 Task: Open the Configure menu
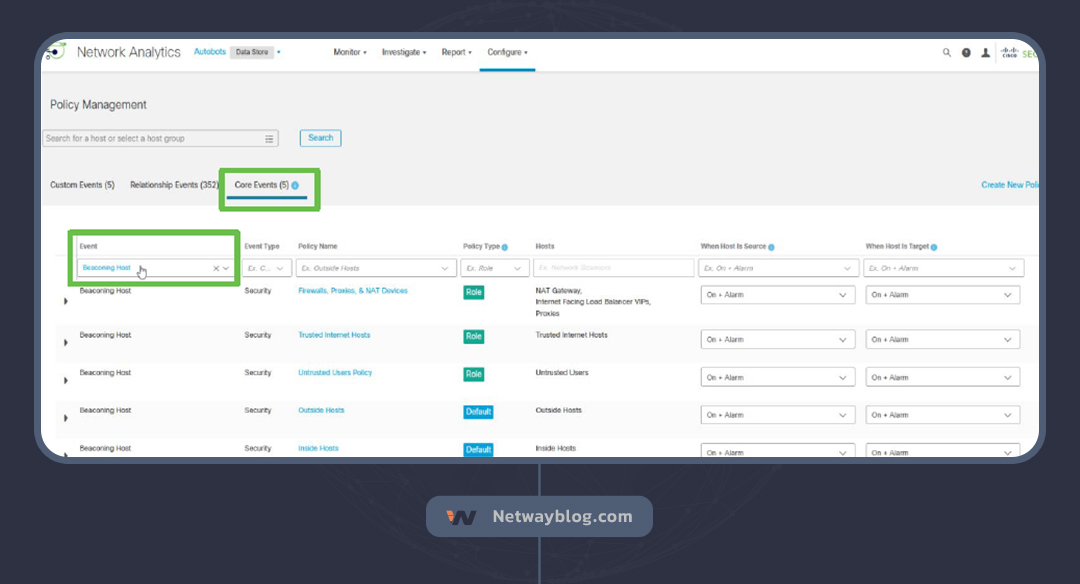[x=507, y=52]
